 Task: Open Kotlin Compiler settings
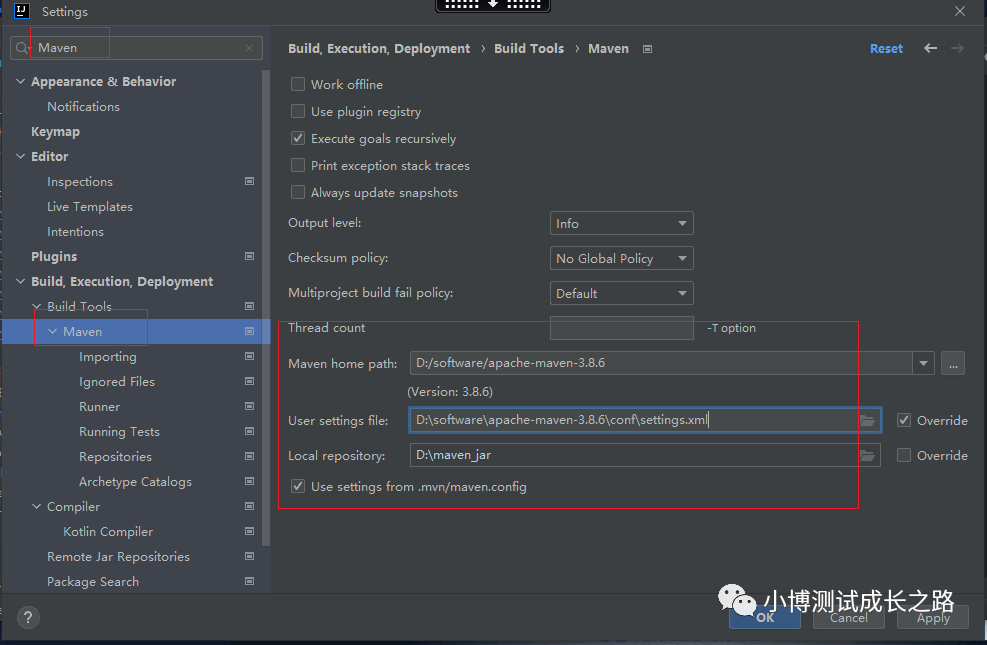click(108, 532)
